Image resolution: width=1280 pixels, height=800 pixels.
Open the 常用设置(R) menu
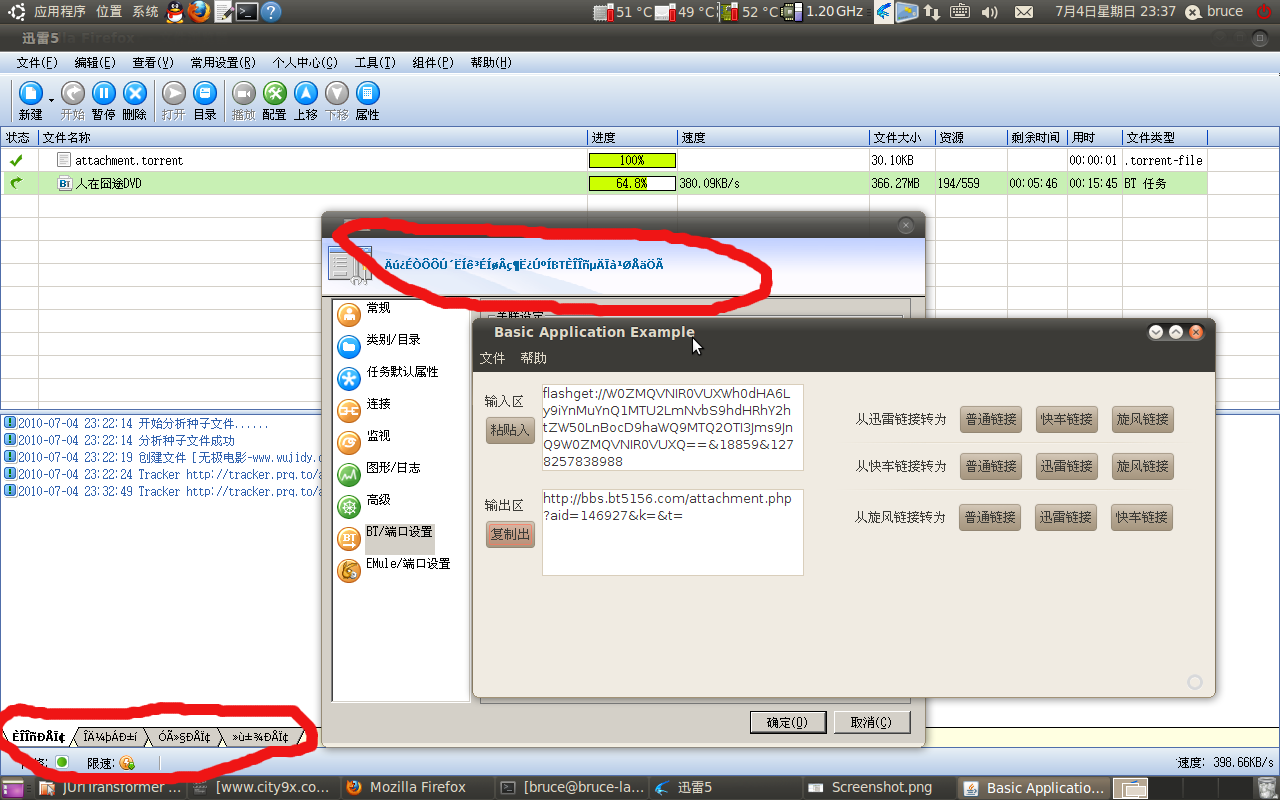(223, 62)
